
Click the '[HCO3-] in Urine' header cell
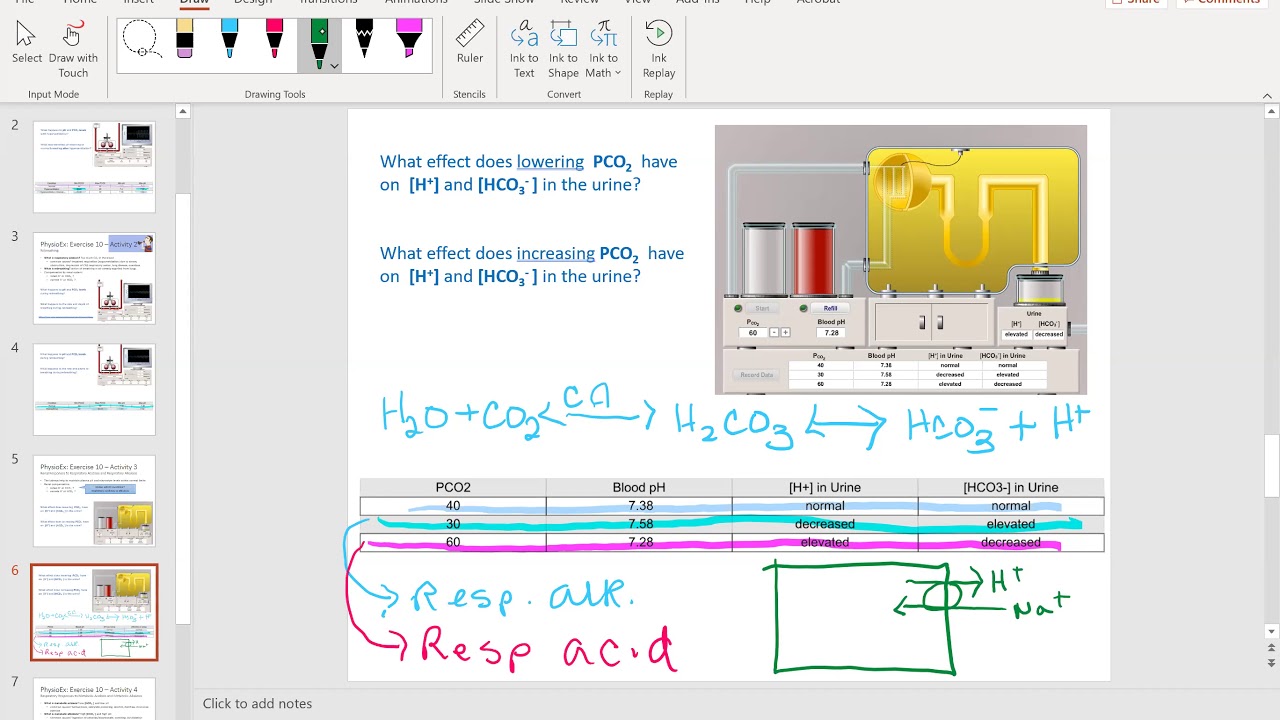pos(1011,488)
